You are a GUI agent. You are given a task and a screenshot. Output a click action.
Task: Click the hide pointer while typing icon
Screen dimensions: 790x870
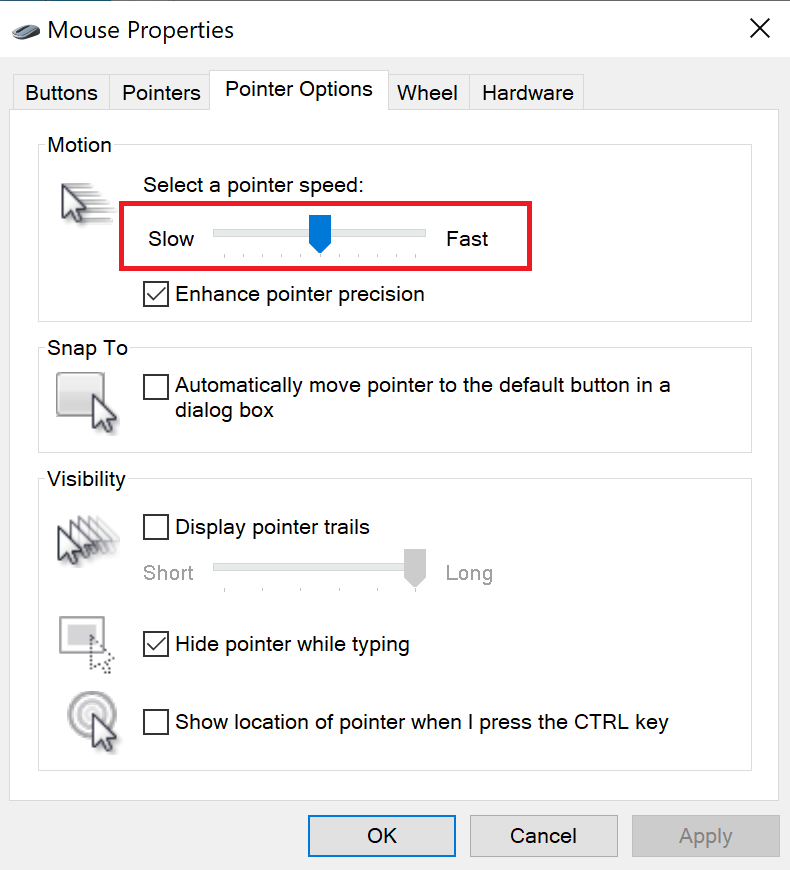[x=87, y=643]
